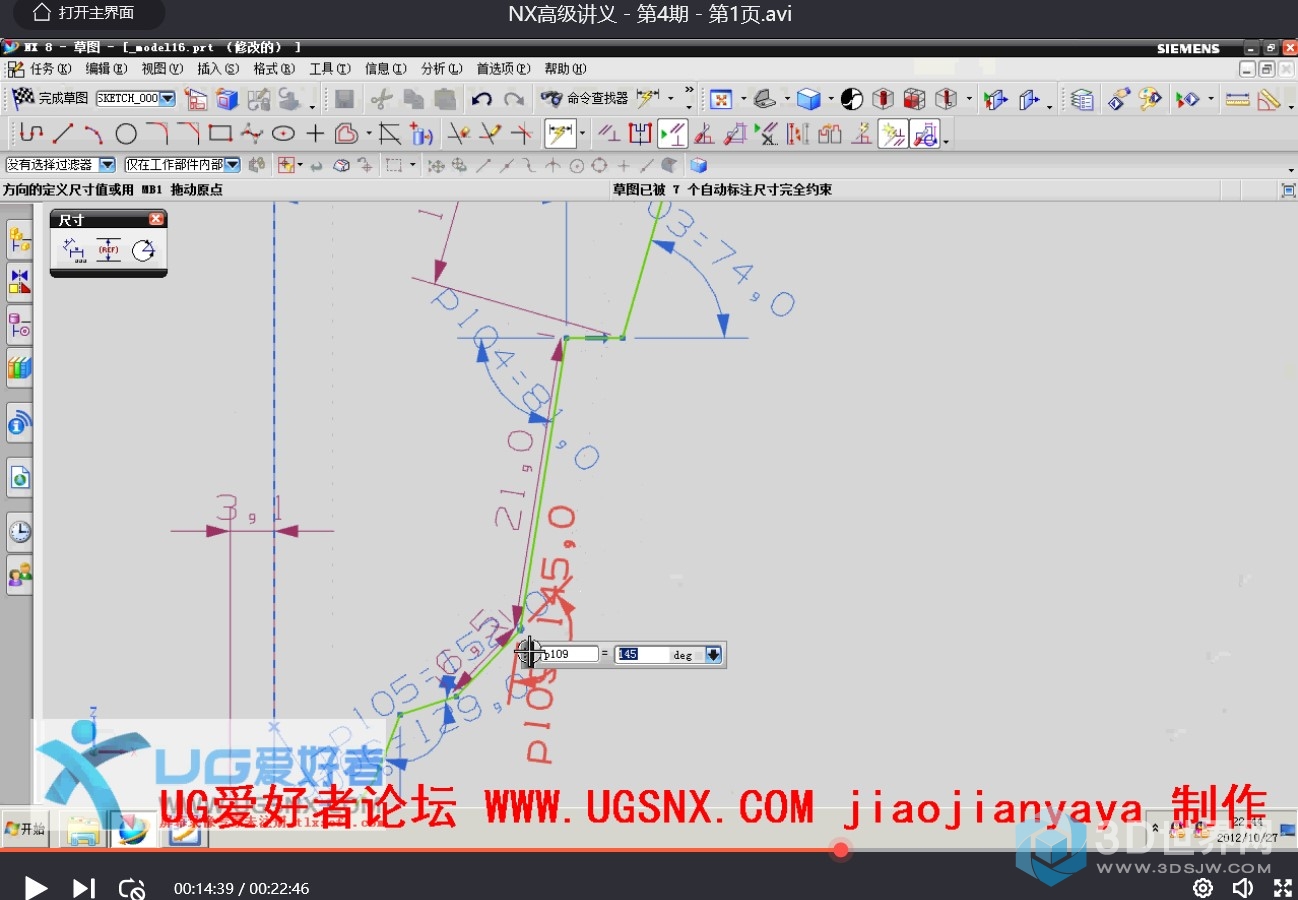Toggle Display Sketch Constraints button
Screen dimensions: 1298x900
672,133
